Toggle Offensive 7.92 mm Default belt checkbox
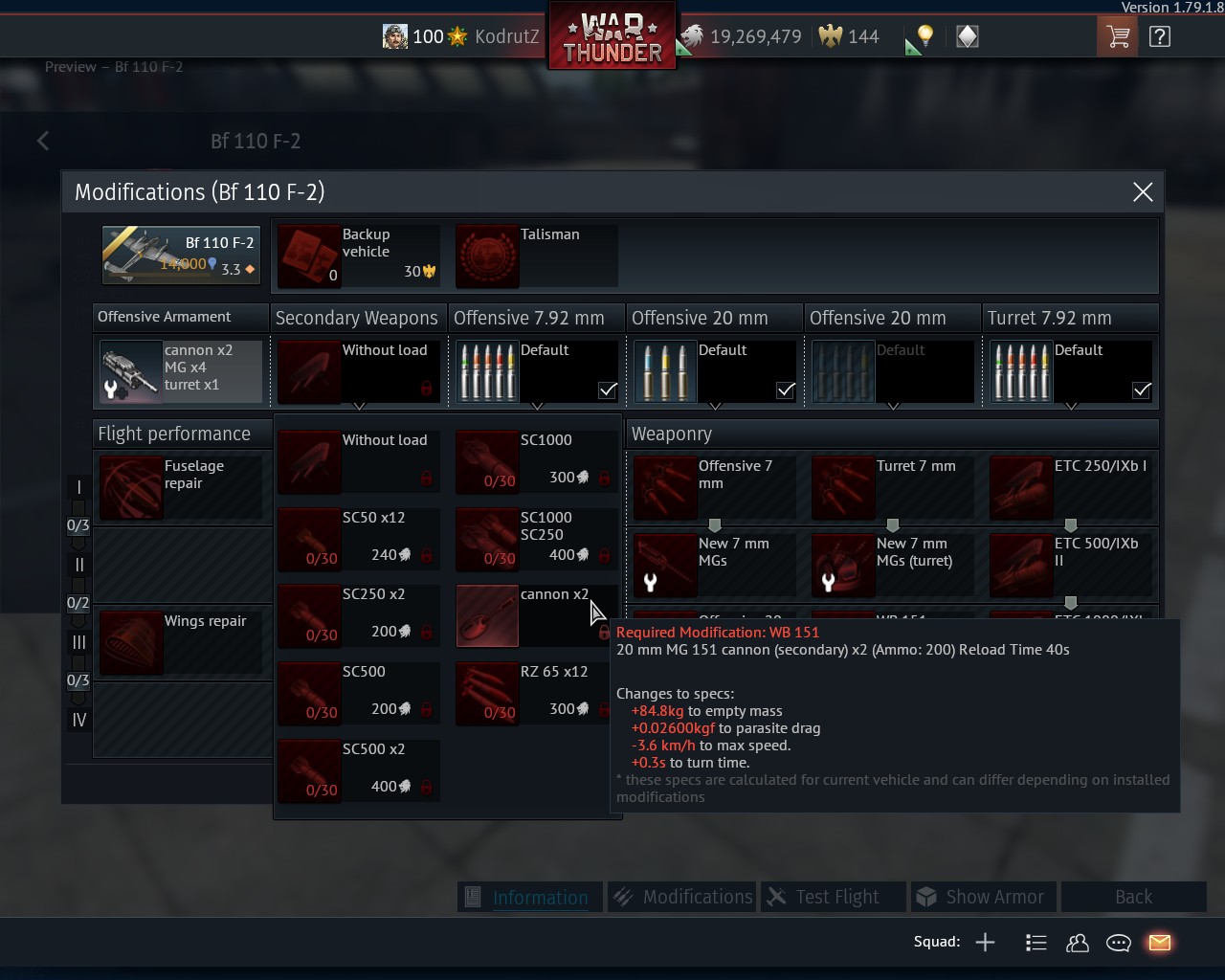The height and width of the screenshot is (980, 1225). pyautogui.click(x=607, y=390)
